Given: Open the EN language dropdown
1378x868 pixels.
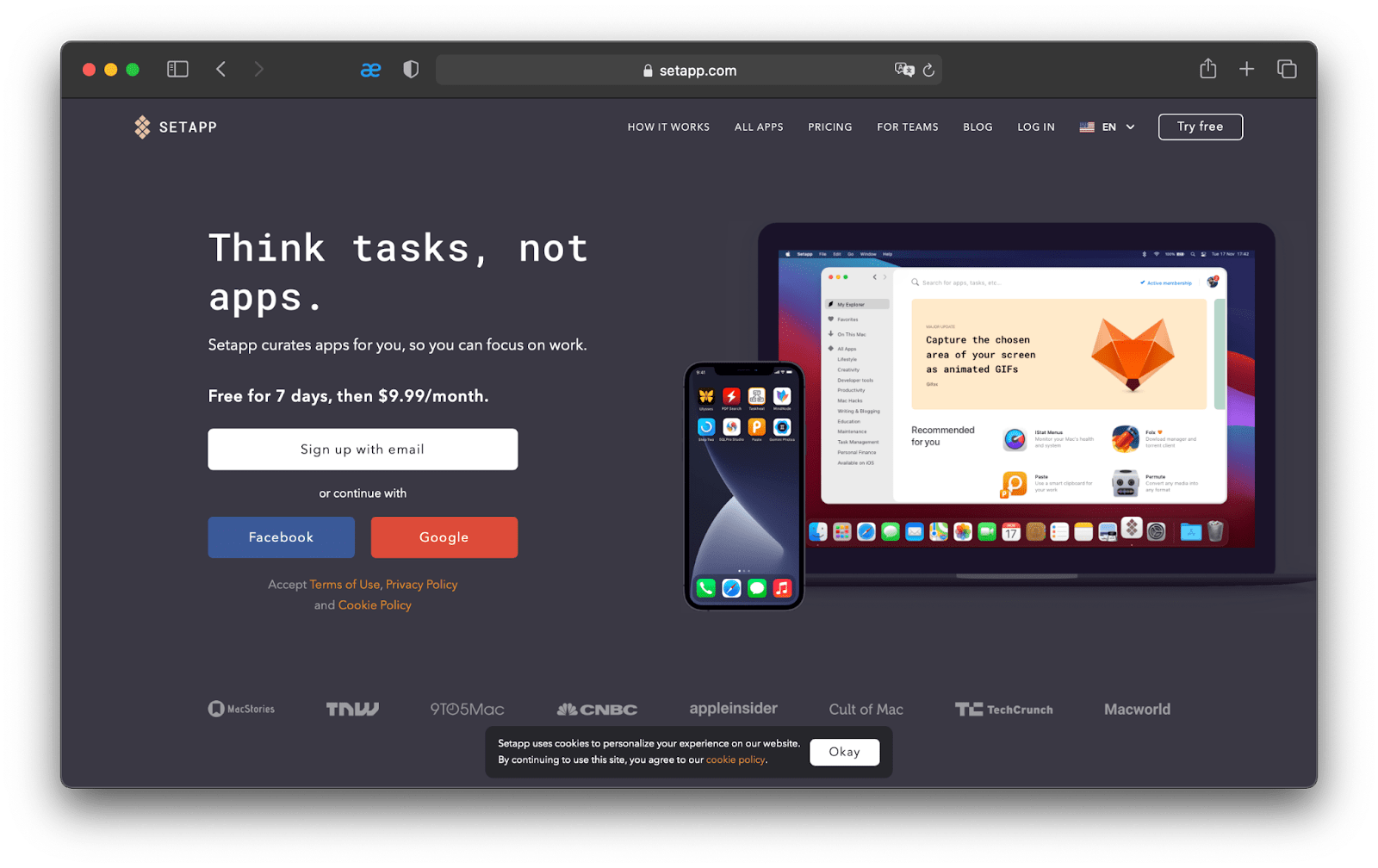Looking at the screenshot, I should click(1108, 127).
